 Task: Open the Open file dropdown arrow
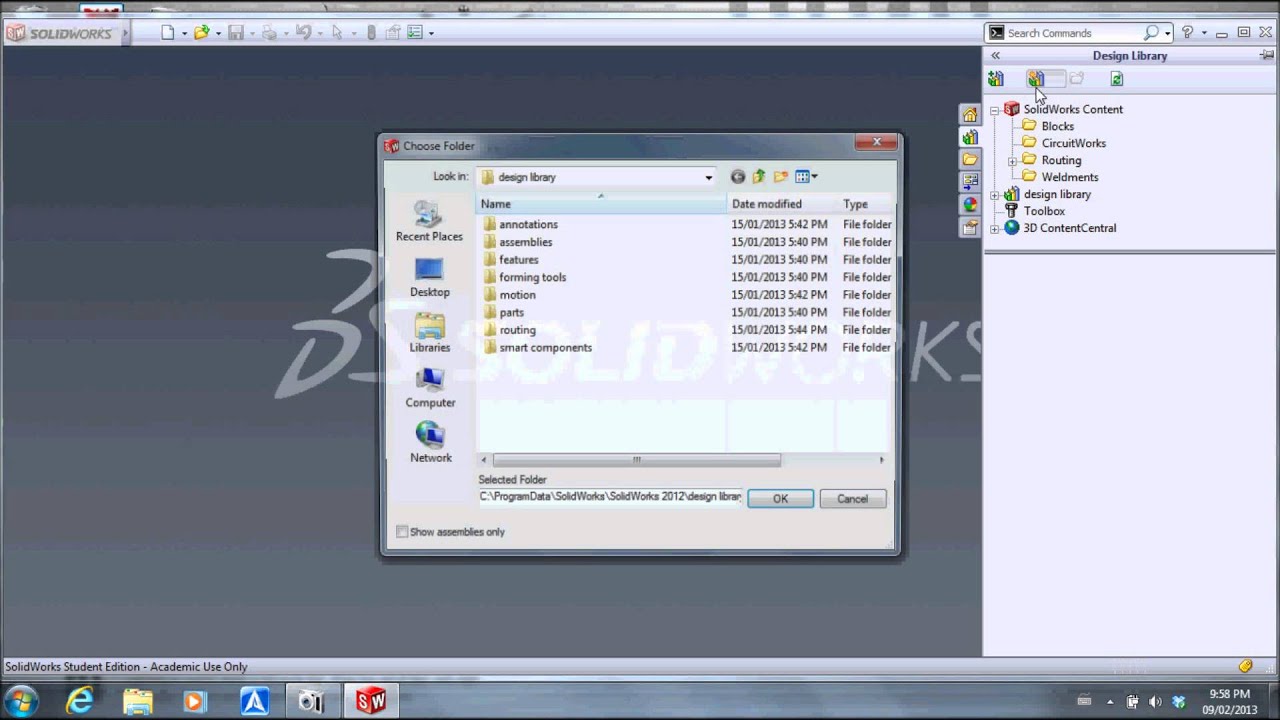217,34
